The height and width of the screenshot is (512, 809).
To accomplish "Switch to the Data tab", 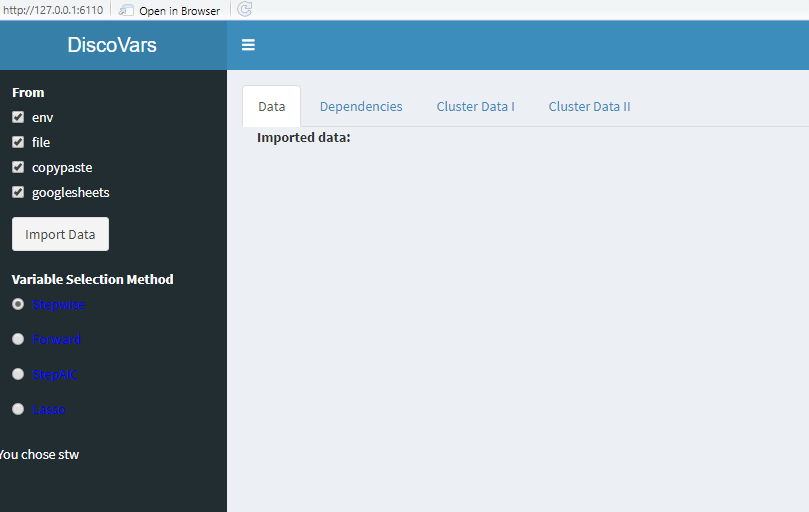I will coord(271,106).
